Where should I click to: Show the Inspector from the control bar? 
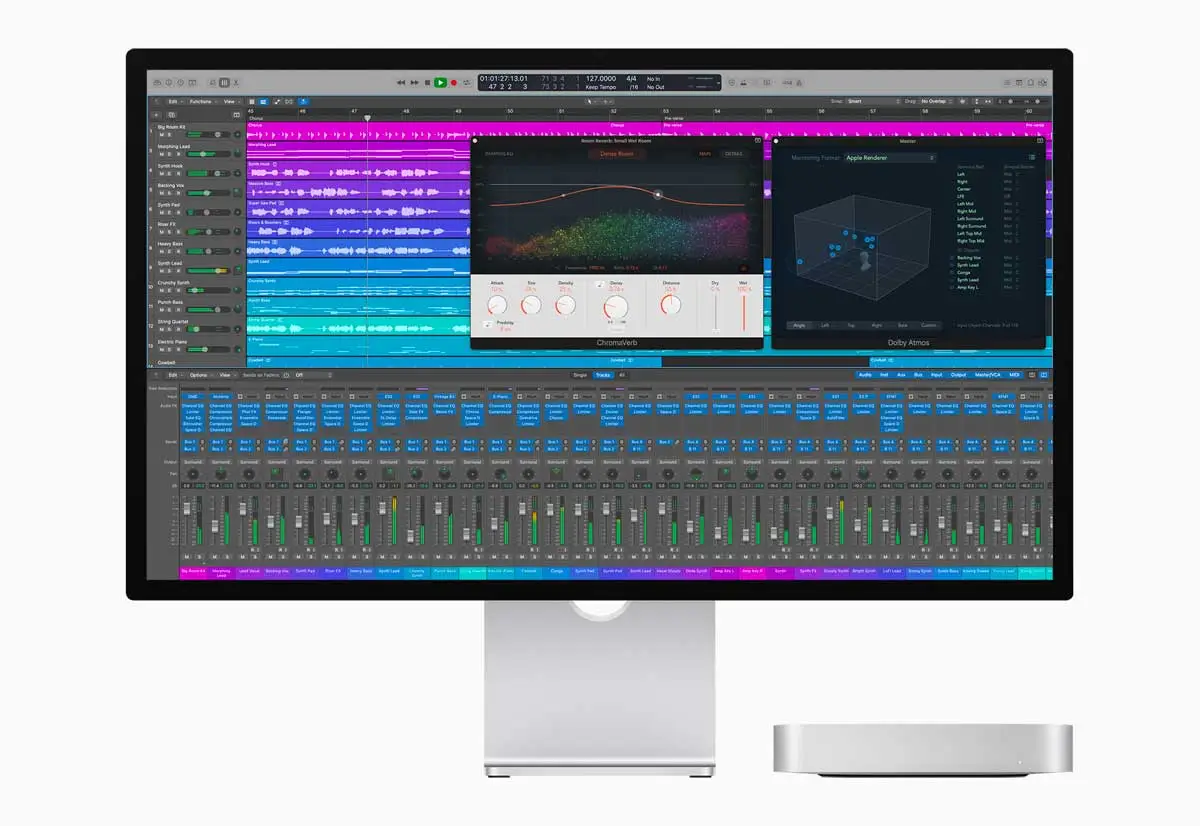pyautogui.click(x=169, y=83)
